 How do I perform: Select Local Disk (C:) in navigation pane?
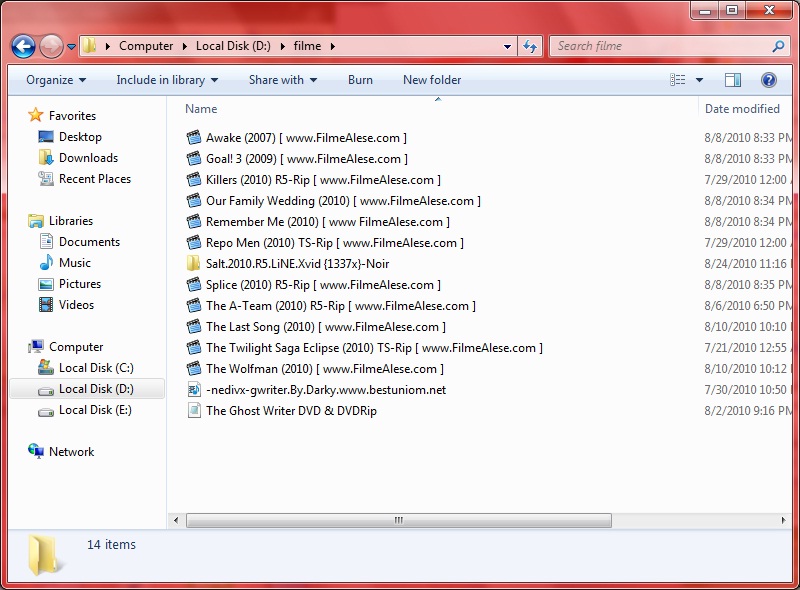point(96,368)
